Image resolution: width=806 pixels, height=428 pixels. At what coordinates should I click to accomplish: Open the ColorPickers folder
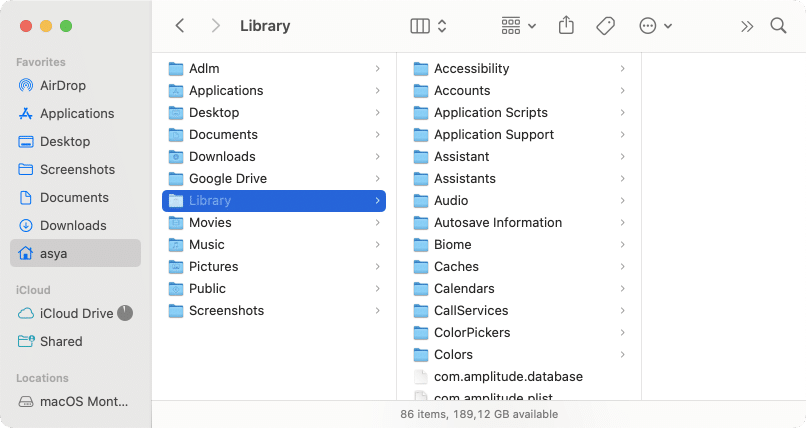(519, 333)
